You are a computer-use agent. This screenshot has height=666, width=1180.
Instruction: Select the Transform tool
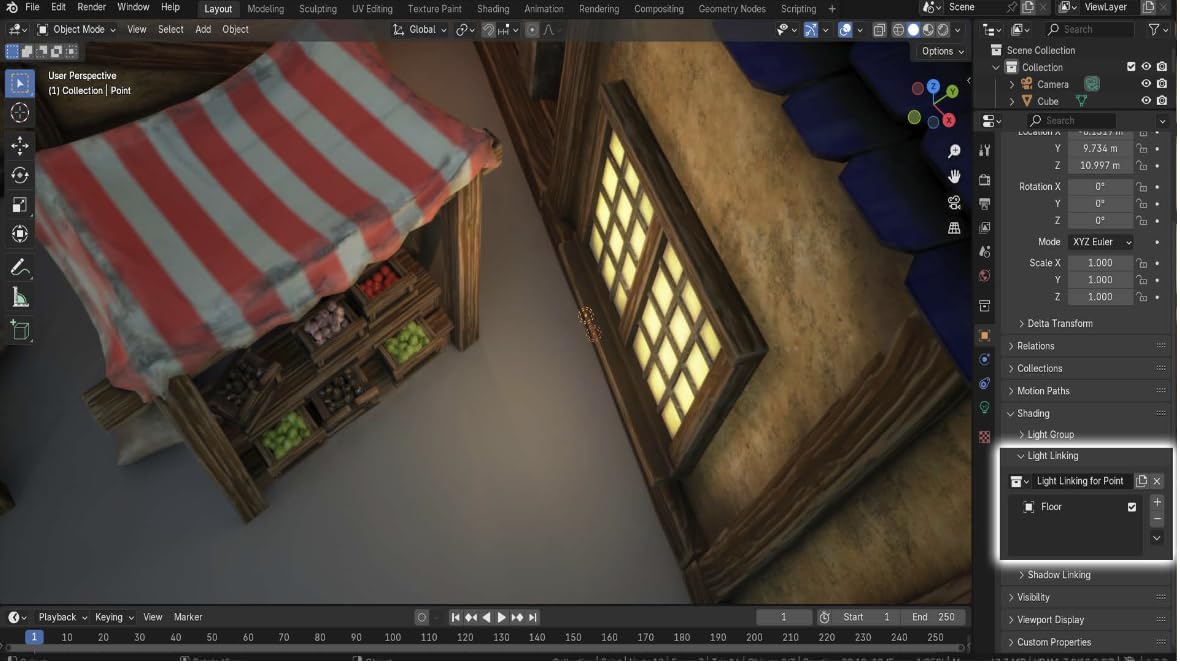pyautogui.click(x=20, y=235)
